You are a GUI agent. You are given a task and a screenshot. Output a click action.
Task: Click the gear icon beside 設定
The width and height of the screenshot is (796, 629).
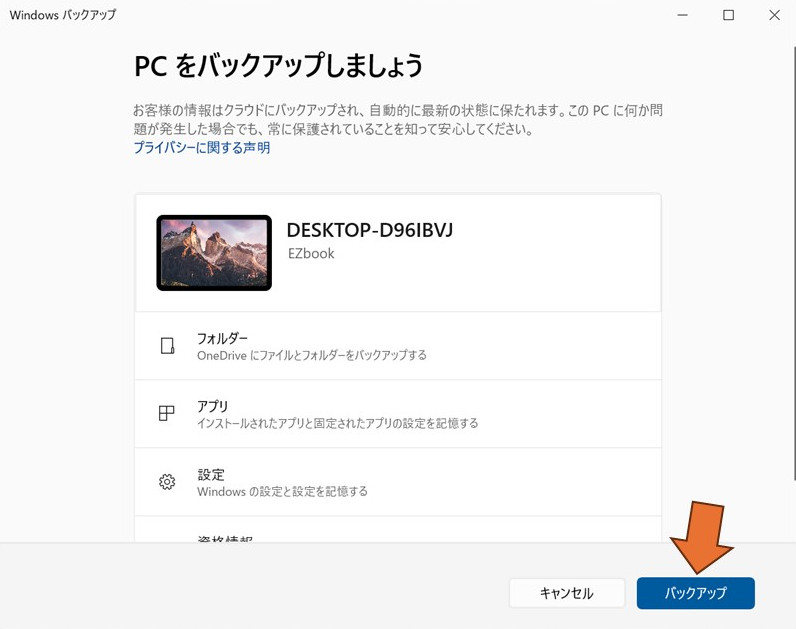tap(167, 482)
